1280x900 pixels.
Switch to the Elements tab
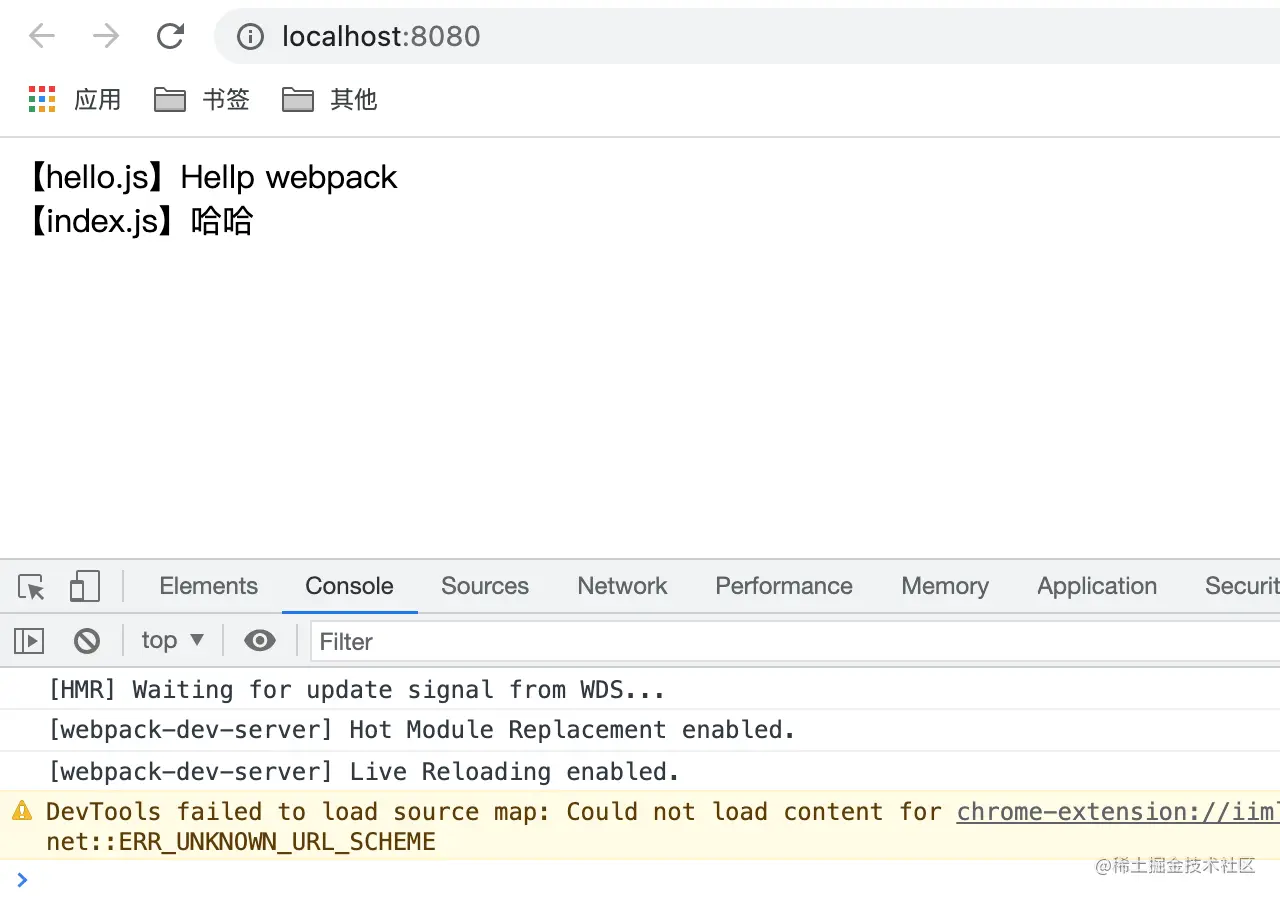click(x=208, y=586)
